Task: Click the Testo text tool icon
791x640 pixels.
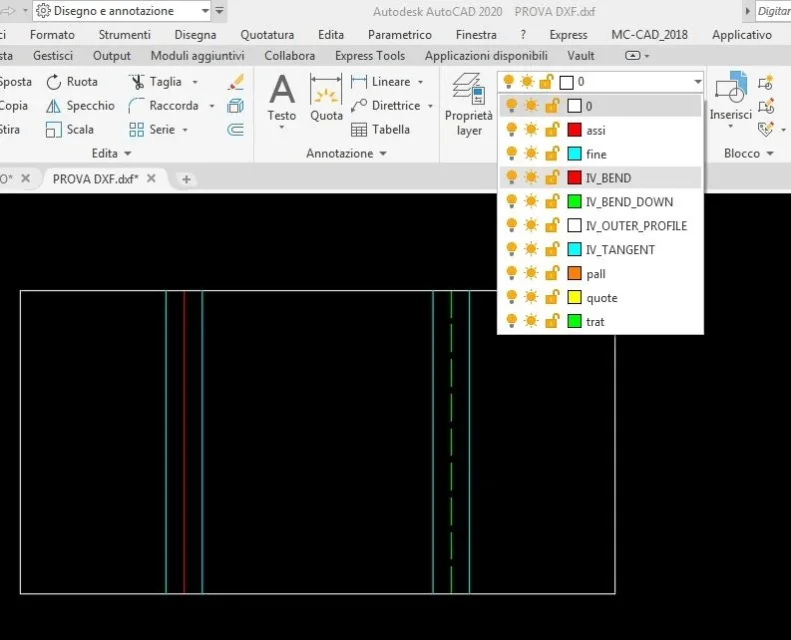Action: (x=282, y=89)
